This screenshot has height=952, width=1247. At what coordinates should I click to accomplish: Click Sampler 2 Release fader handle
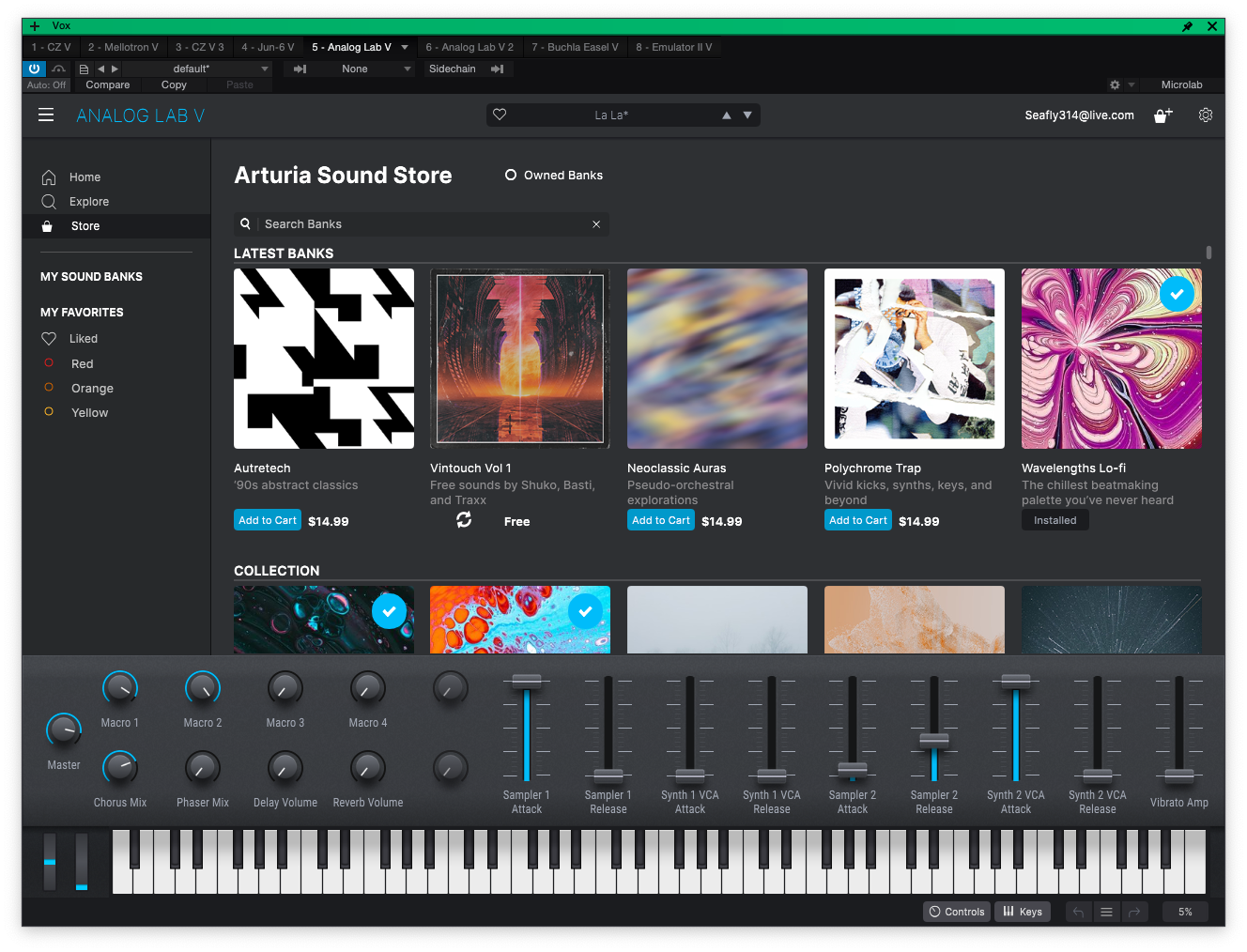[934, 741]
